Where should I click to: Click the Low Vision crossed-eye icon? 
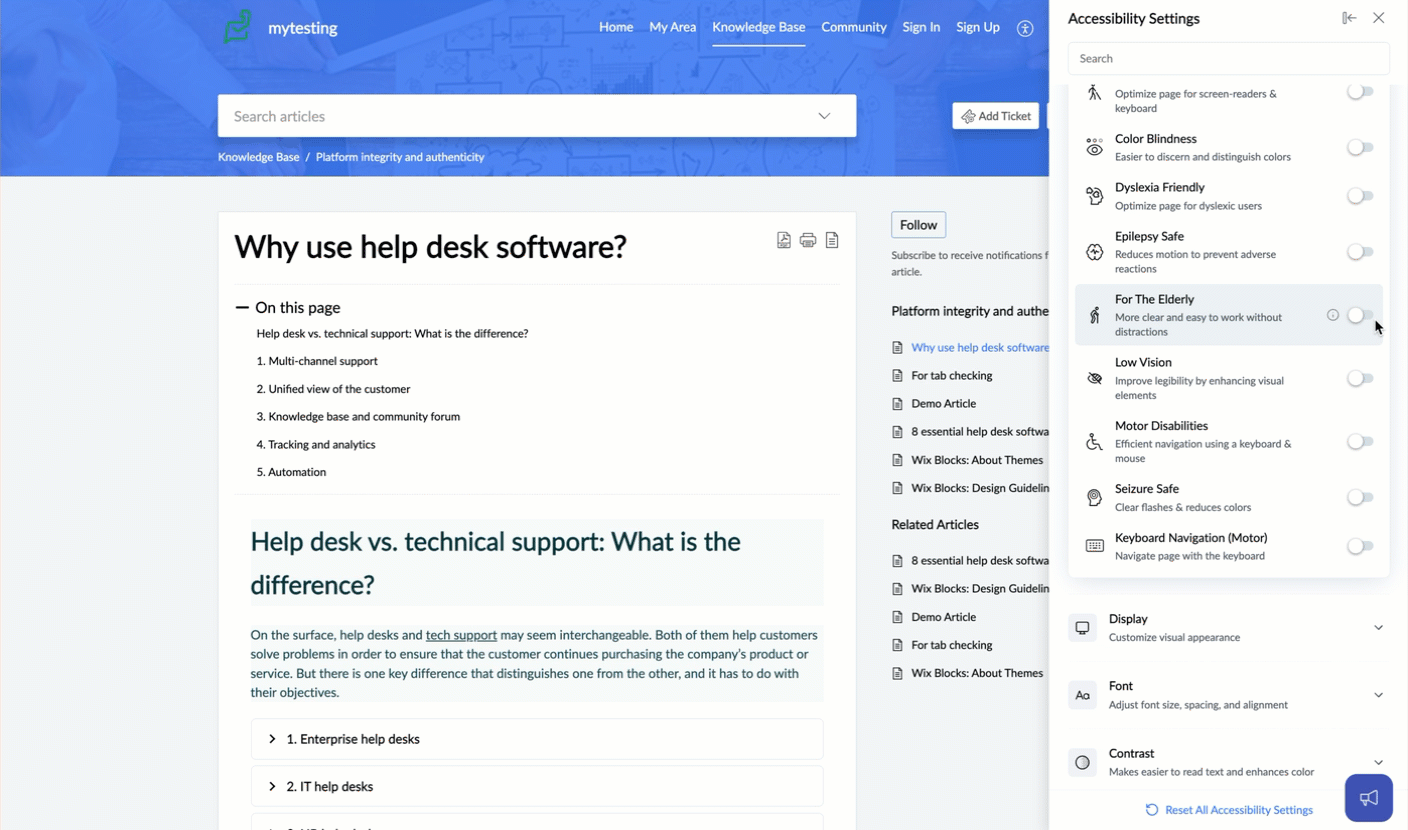click(x=1094, y=378)
